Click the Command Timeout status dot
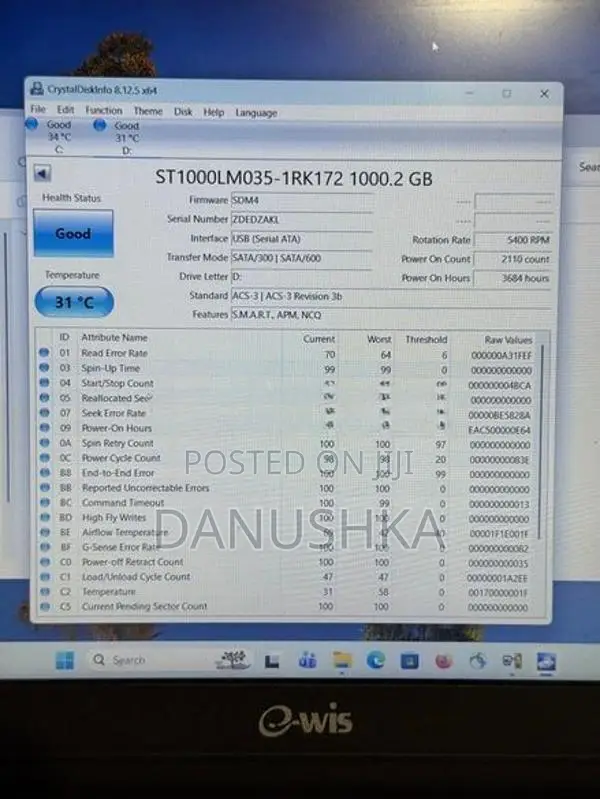 click(x=45, y=502)
